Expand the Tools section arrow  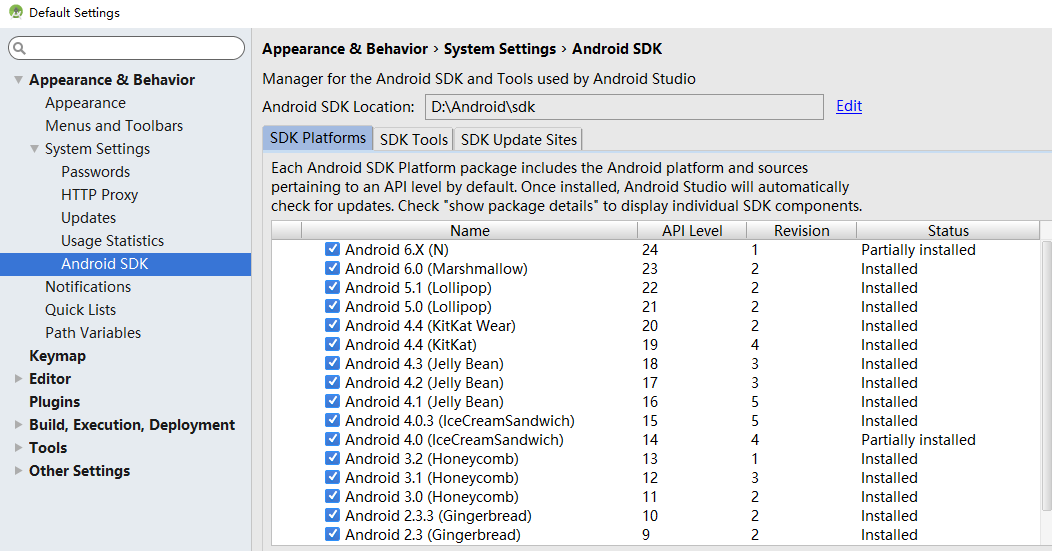18,448
